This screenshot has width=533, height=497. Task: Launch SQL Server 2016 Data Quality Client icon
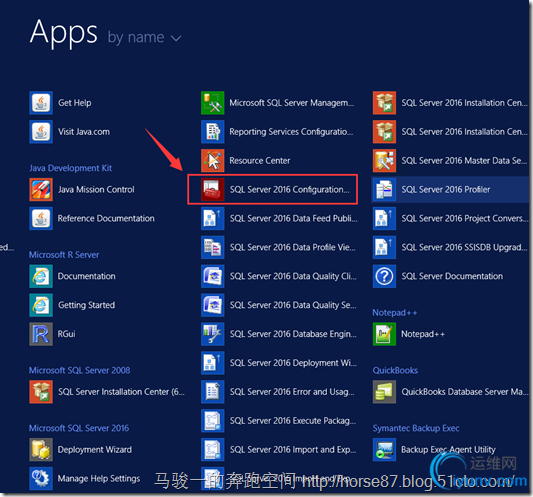(x=212, y=276)
